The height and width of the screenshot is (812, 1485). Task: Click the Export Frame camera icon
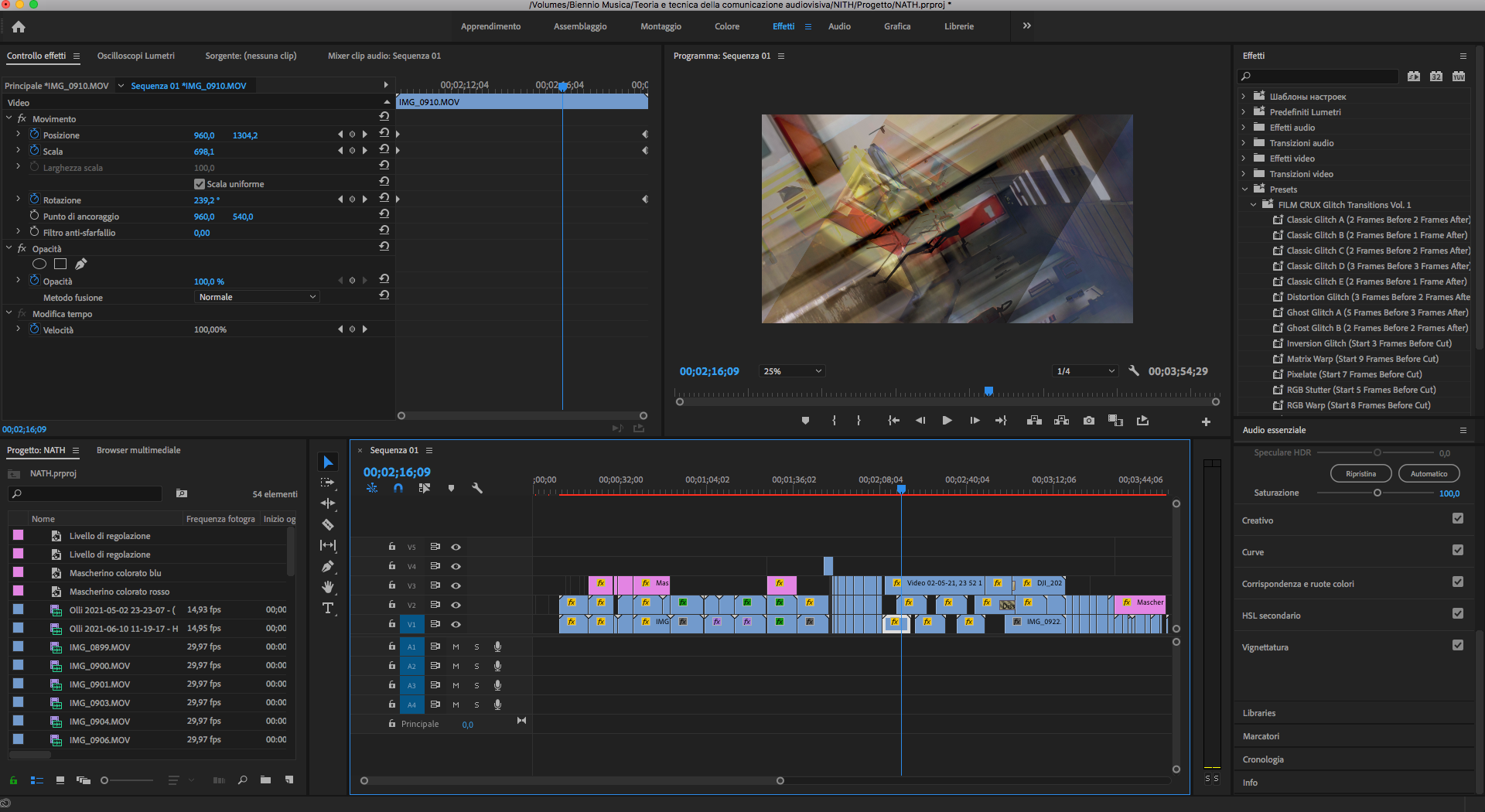pyautogui.click(x=1089, y=421)
